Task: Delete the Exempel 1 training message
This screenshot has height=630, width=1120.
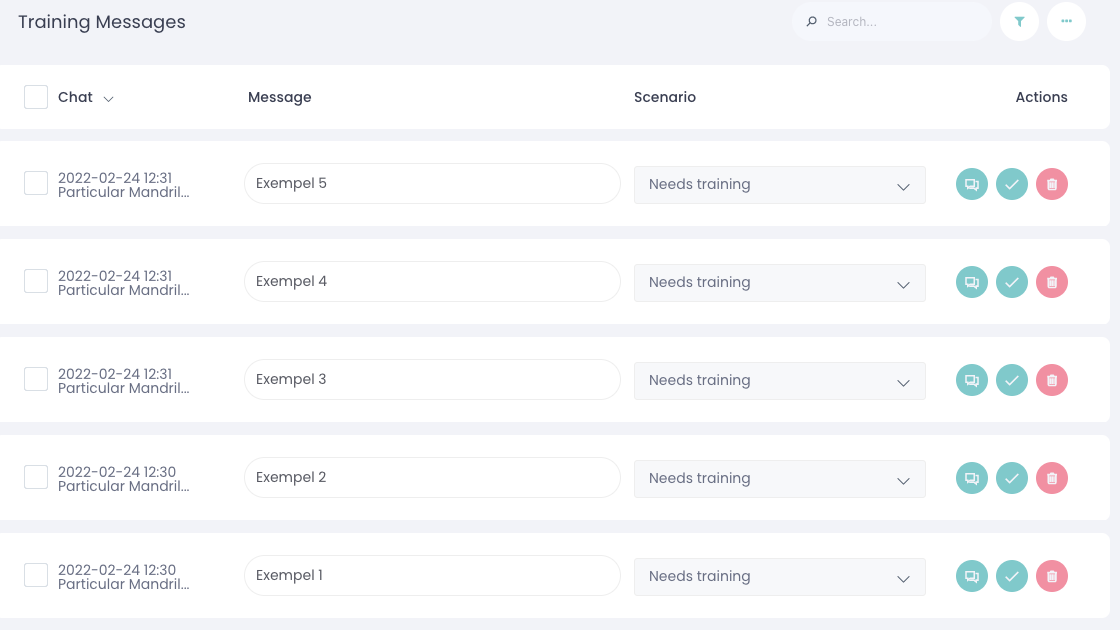Action: pos(1052,576)
